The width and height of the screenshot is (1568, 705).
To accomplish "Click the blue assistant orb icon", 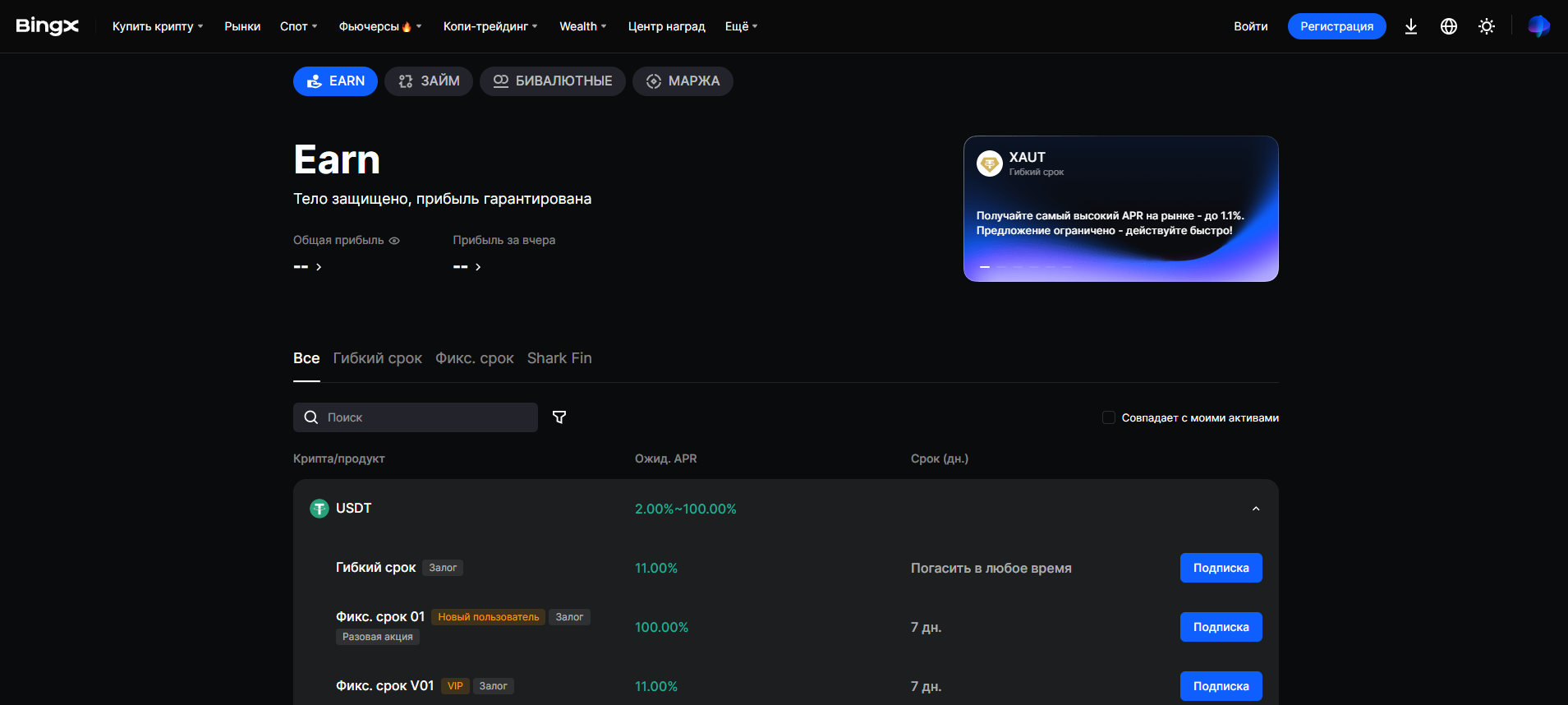I will point(1538,26).
